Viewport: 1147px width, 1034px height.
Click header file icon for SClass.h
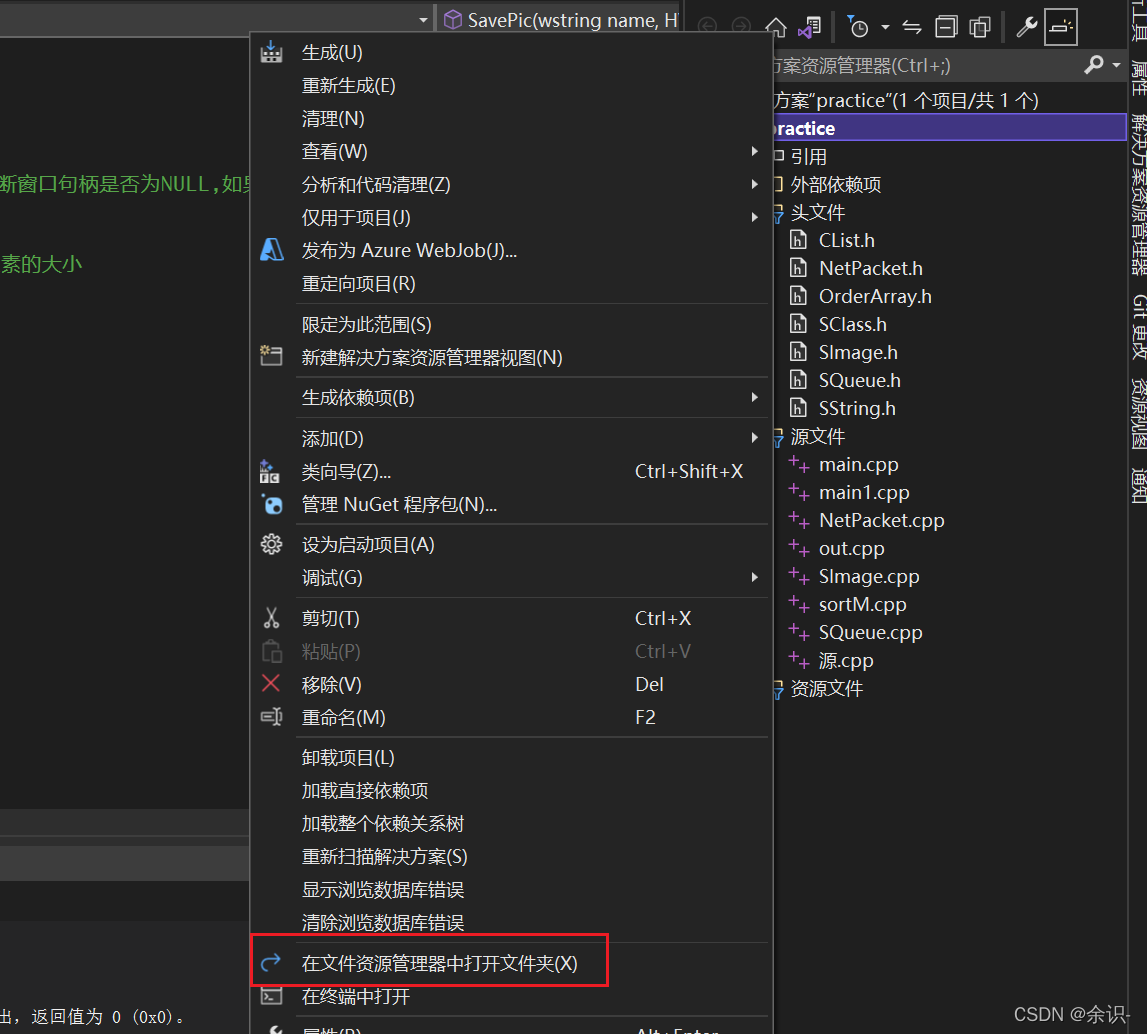point(798,324)
